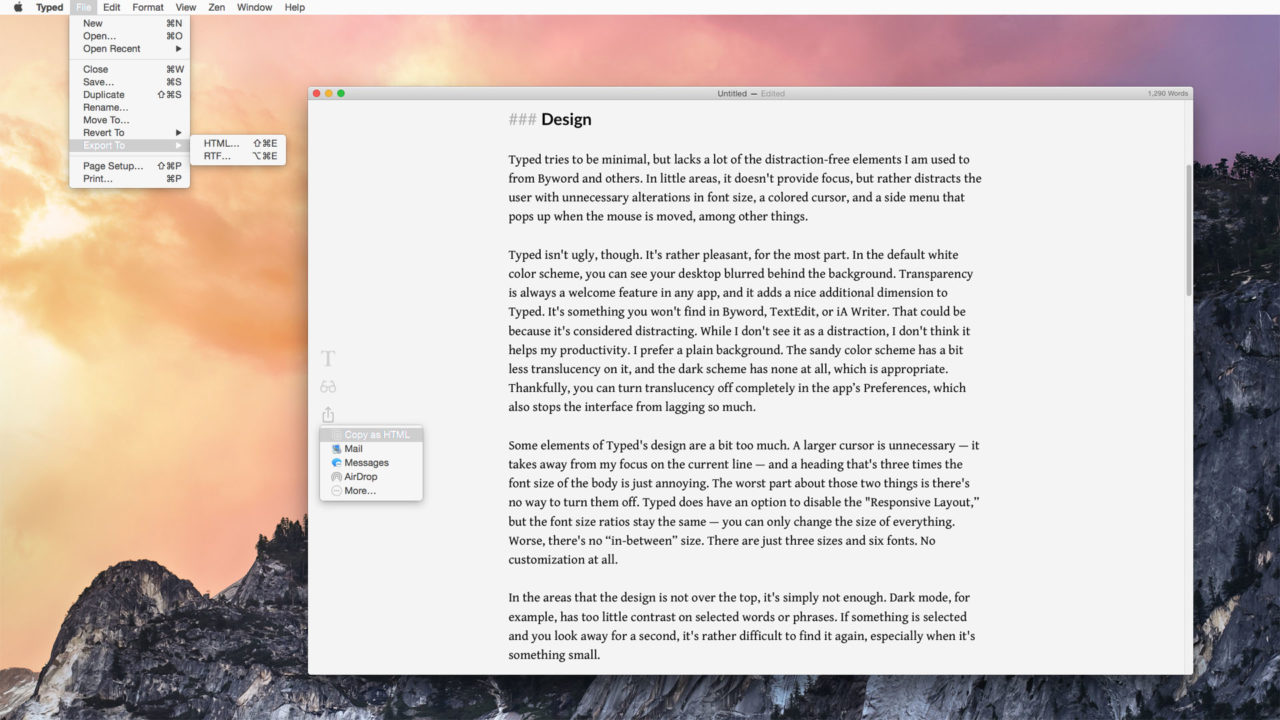Open the Format menu
1280x720 pixels.
click(148, 7)
